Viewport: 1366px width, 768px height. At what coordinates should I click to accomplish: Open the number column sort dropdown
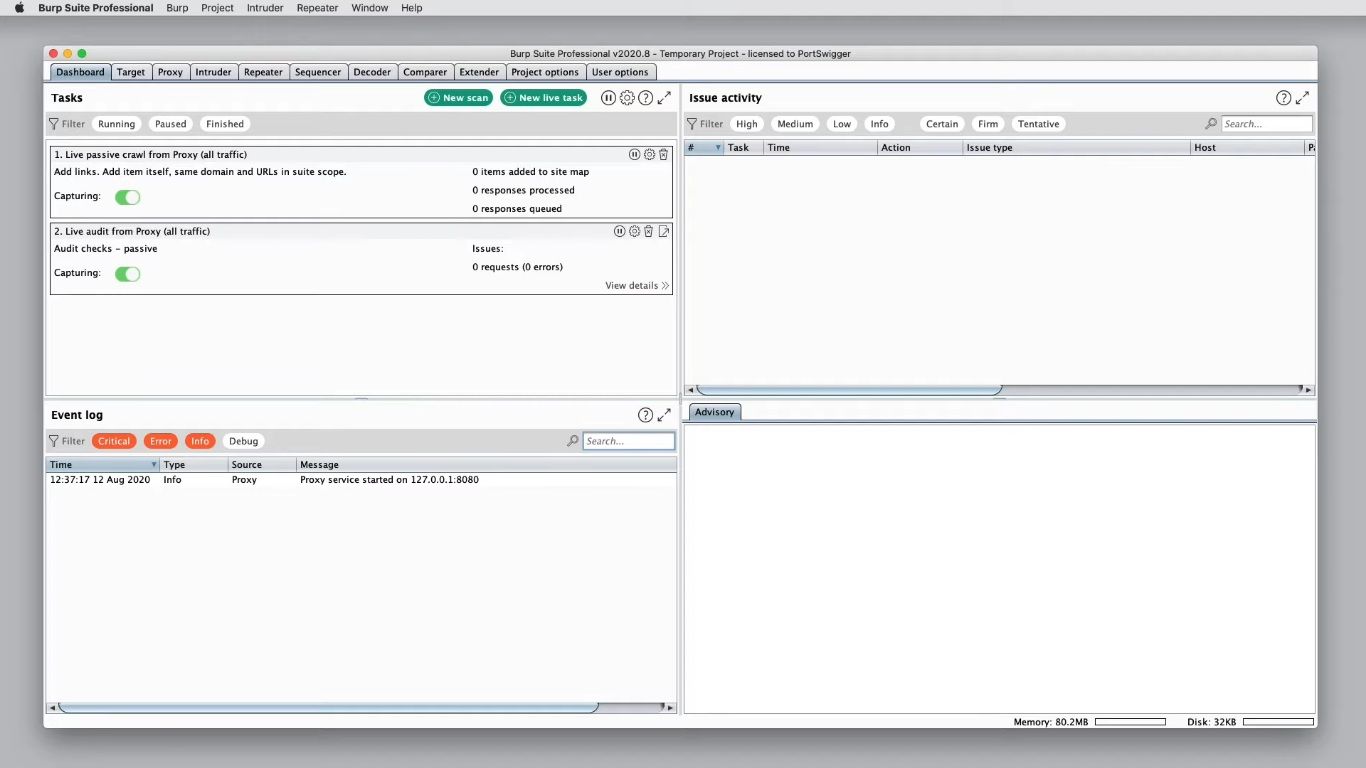[x=717, y=147]
